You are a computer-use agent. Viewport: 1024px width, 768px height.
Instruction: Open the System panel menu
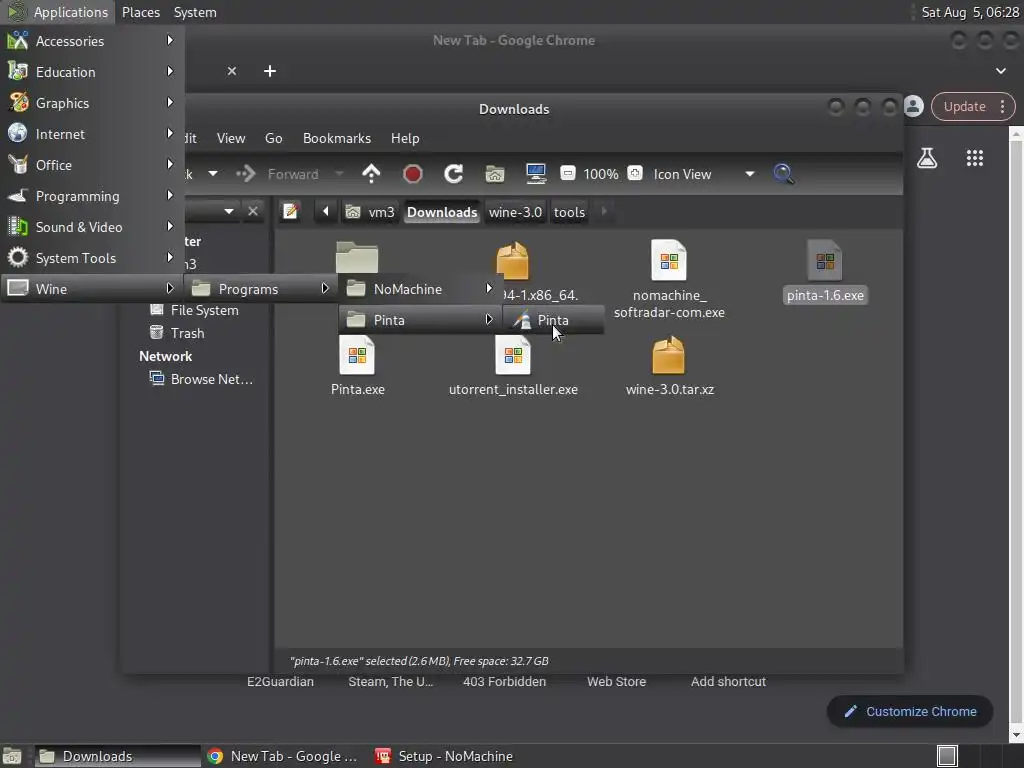click(x=195, y=12)
